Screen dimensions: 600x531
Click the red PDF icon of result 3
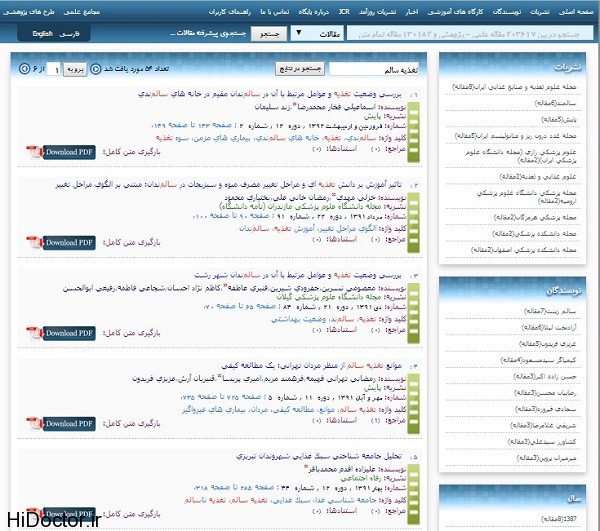pyautogui.click(x=32, y=333)
